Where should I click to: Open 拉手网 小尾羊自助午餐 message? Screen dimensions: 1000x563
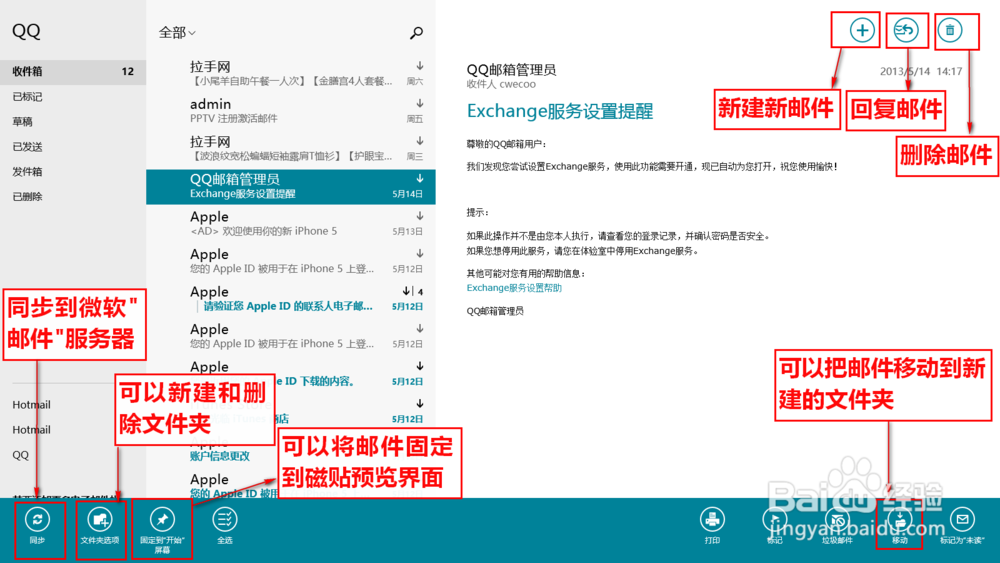point(291,73)
